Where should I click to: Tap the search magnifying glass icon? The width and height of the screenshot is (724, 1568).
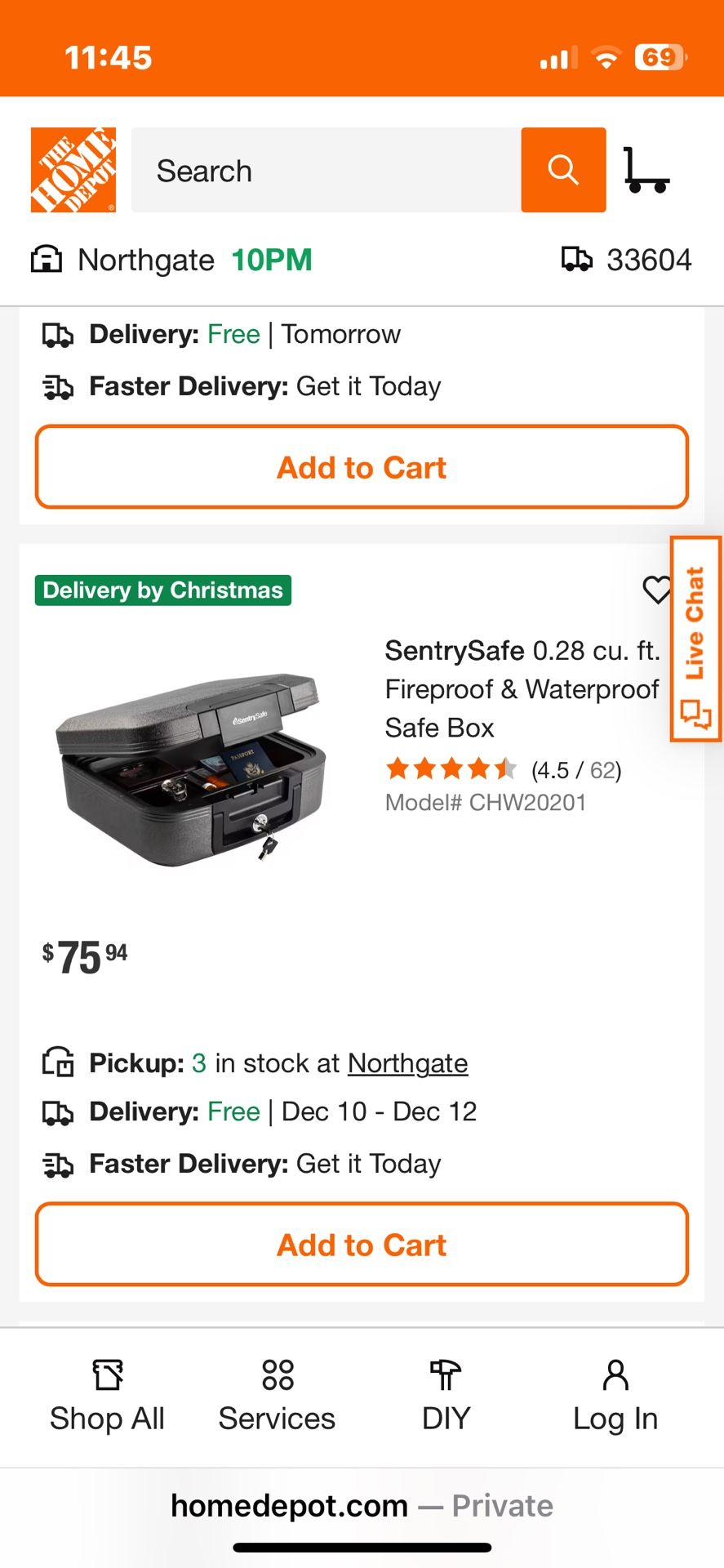[562, 170]
